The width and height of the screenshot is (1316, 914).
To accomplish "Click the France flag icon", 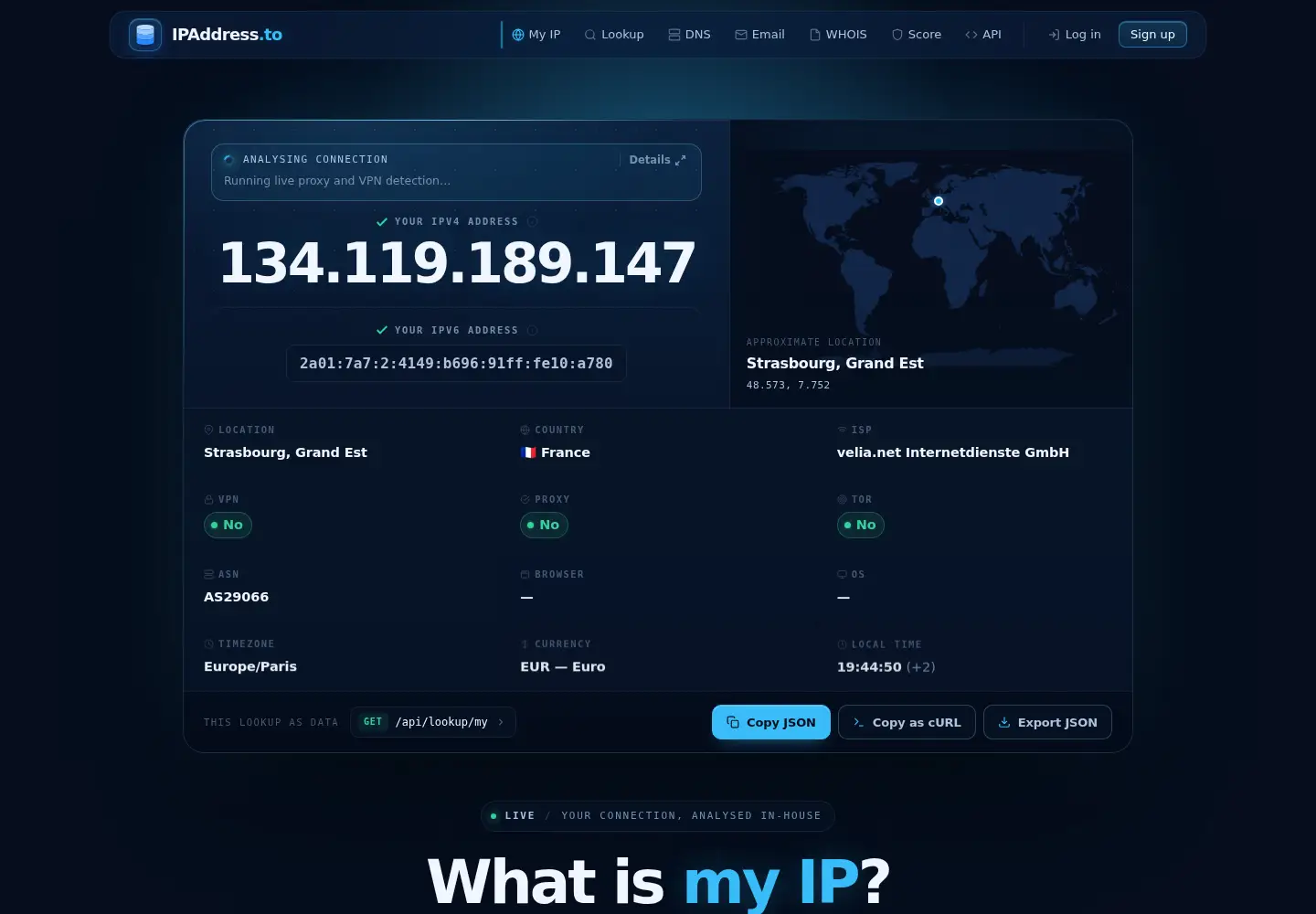I will point(528,452).
